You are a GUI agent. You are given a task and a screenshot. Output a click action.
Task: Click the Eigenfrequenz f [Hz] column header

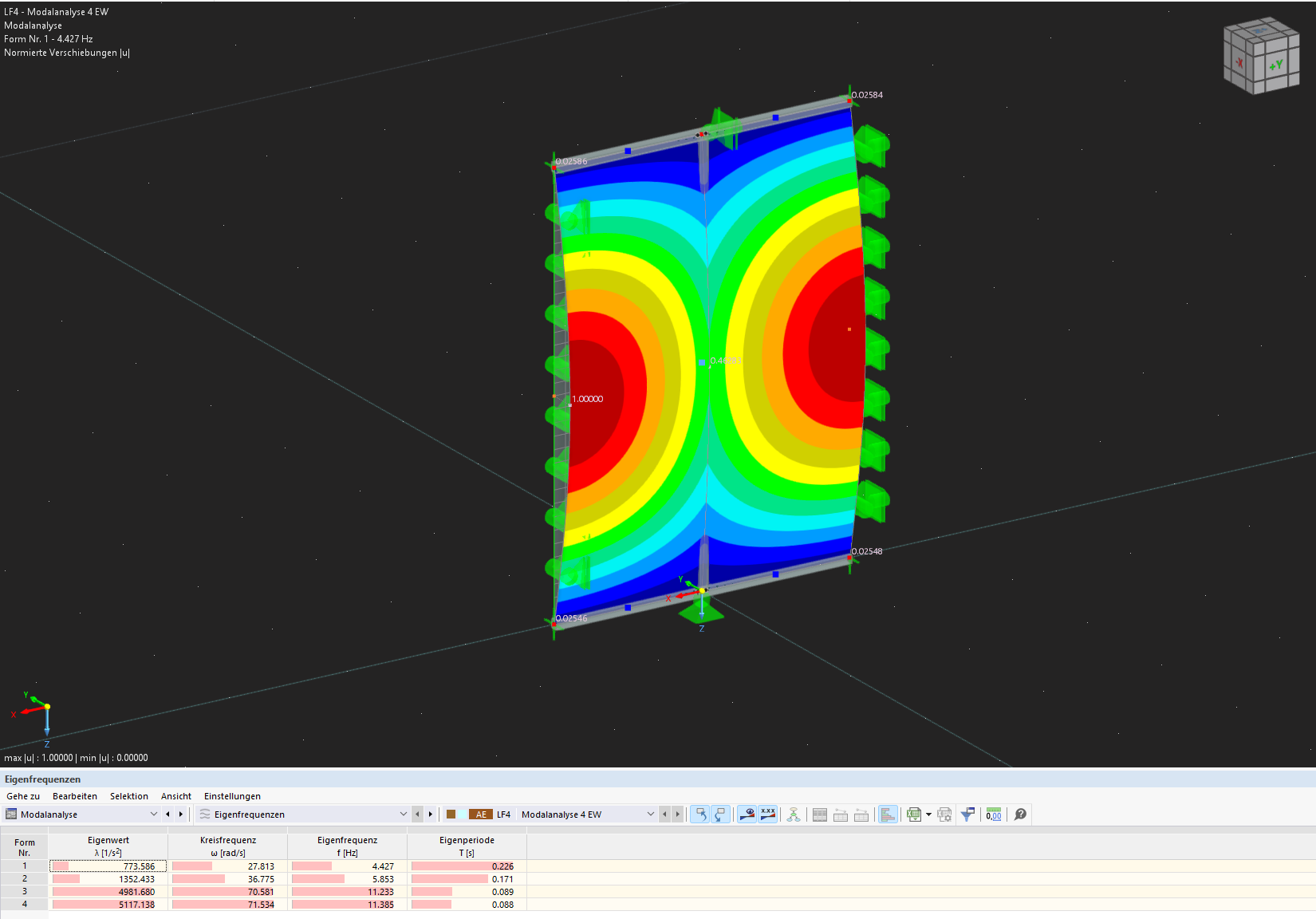[347, 846]
